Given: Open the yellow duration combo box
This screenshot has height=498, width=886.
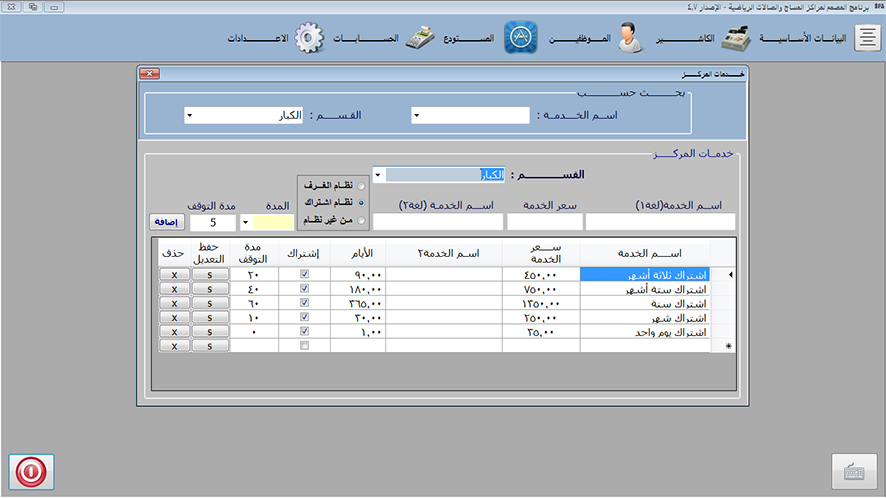Looking at the screenshot, I should coord(246,222).
